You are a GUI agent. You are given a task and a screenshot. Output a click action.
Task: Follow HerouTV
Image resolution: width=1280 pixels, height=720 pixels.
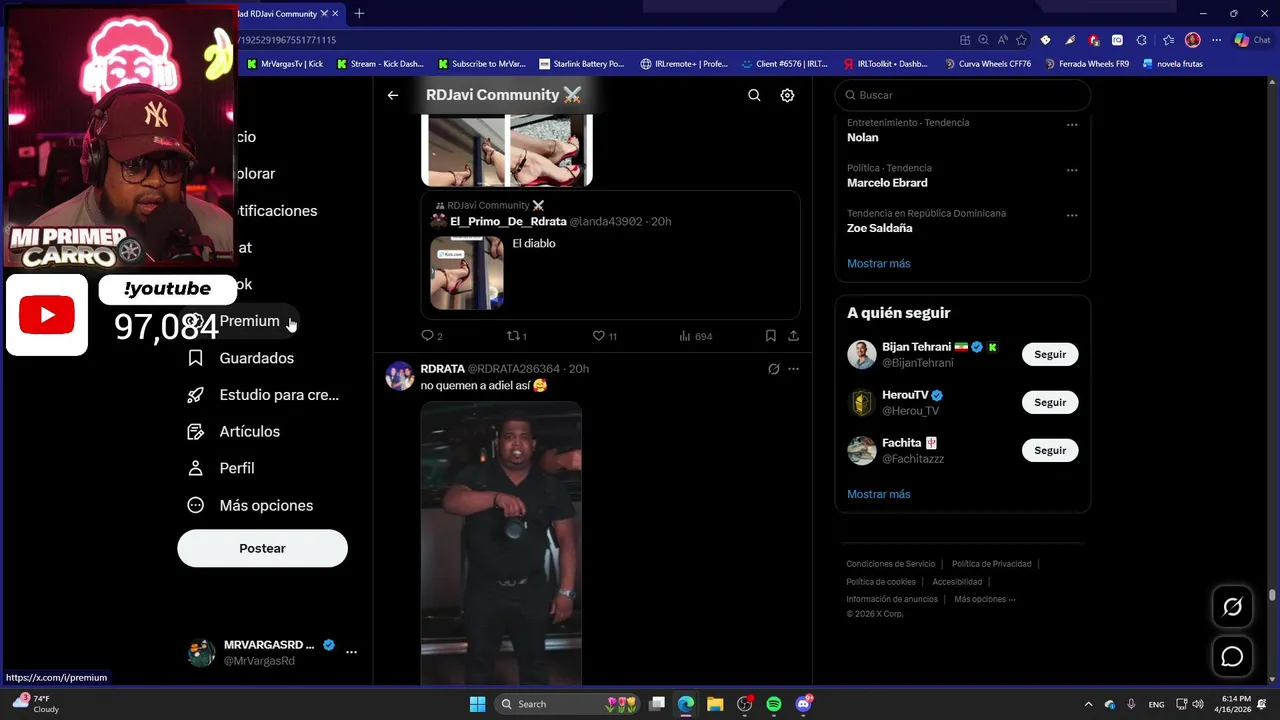click(x=1050, y=402)
